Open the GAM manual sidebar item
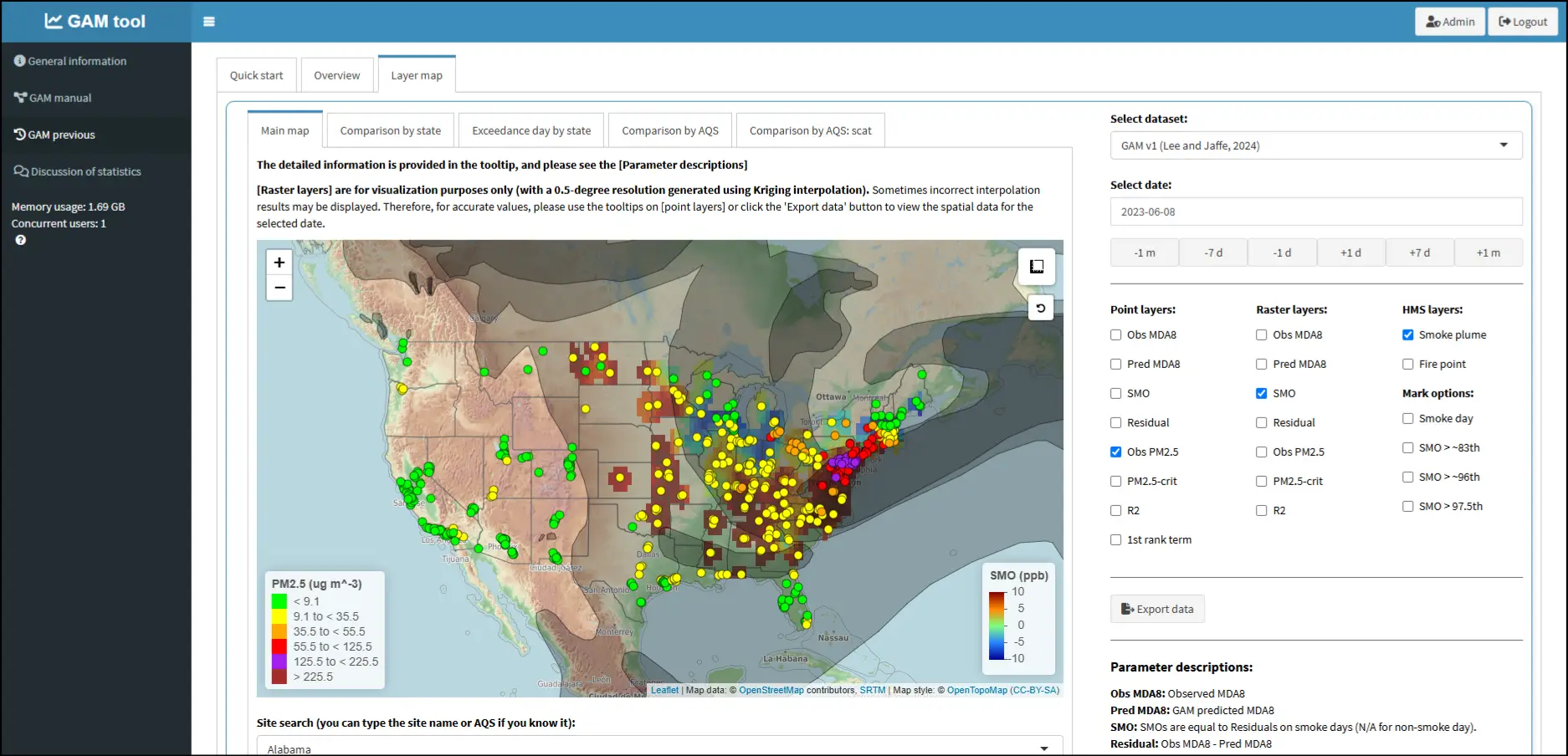This screenshot has width=1568, height=756. coord(60,98)
